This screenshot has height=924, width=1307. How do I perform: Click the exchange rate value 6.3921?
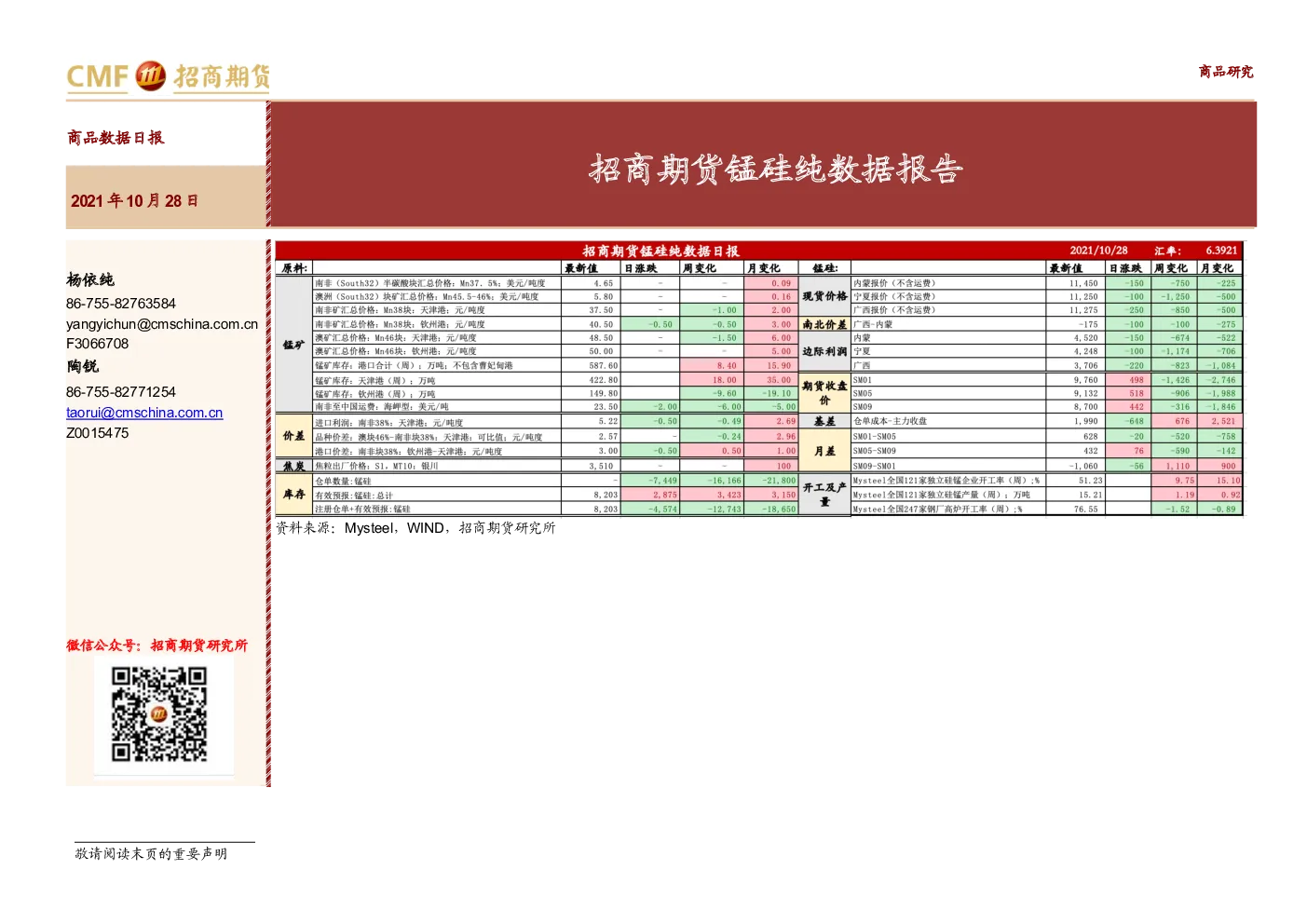1221,251
